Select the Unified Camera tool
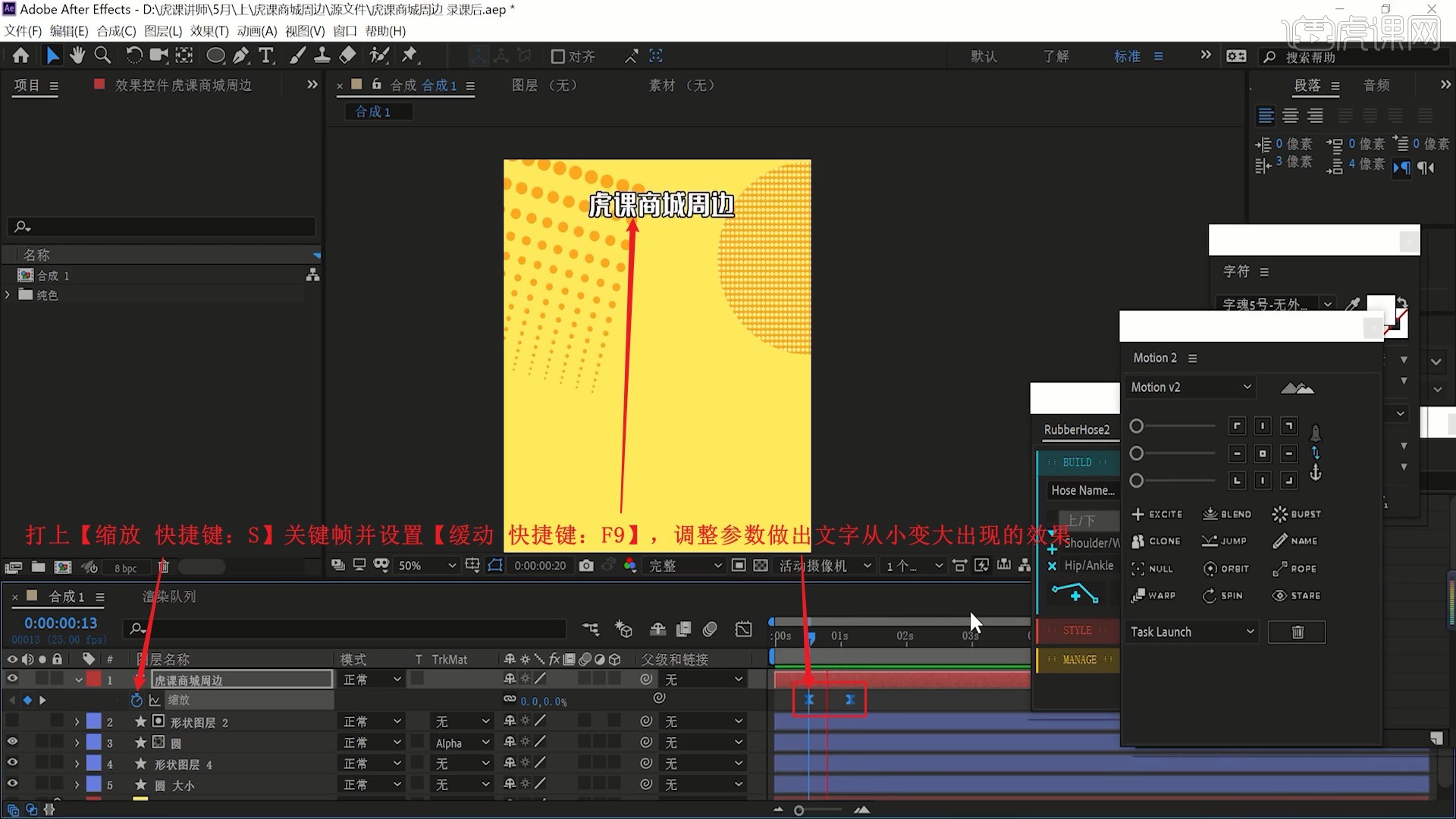Screen dimensions: 1456x819 (158, 55)
